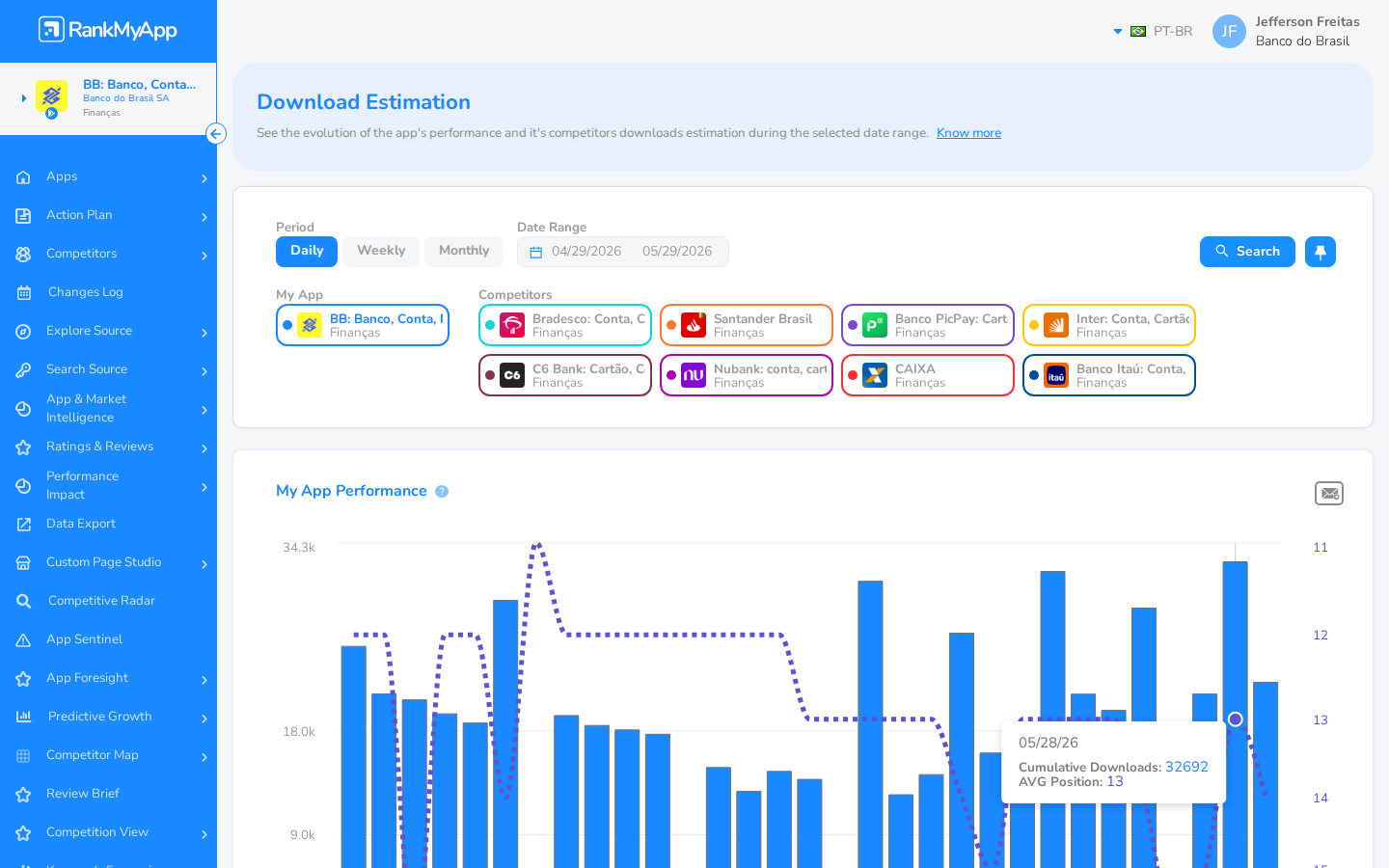Click the Banco do Brasil SA publisher link
This screenshot has height=868, width=1389.
coord(125,98)
